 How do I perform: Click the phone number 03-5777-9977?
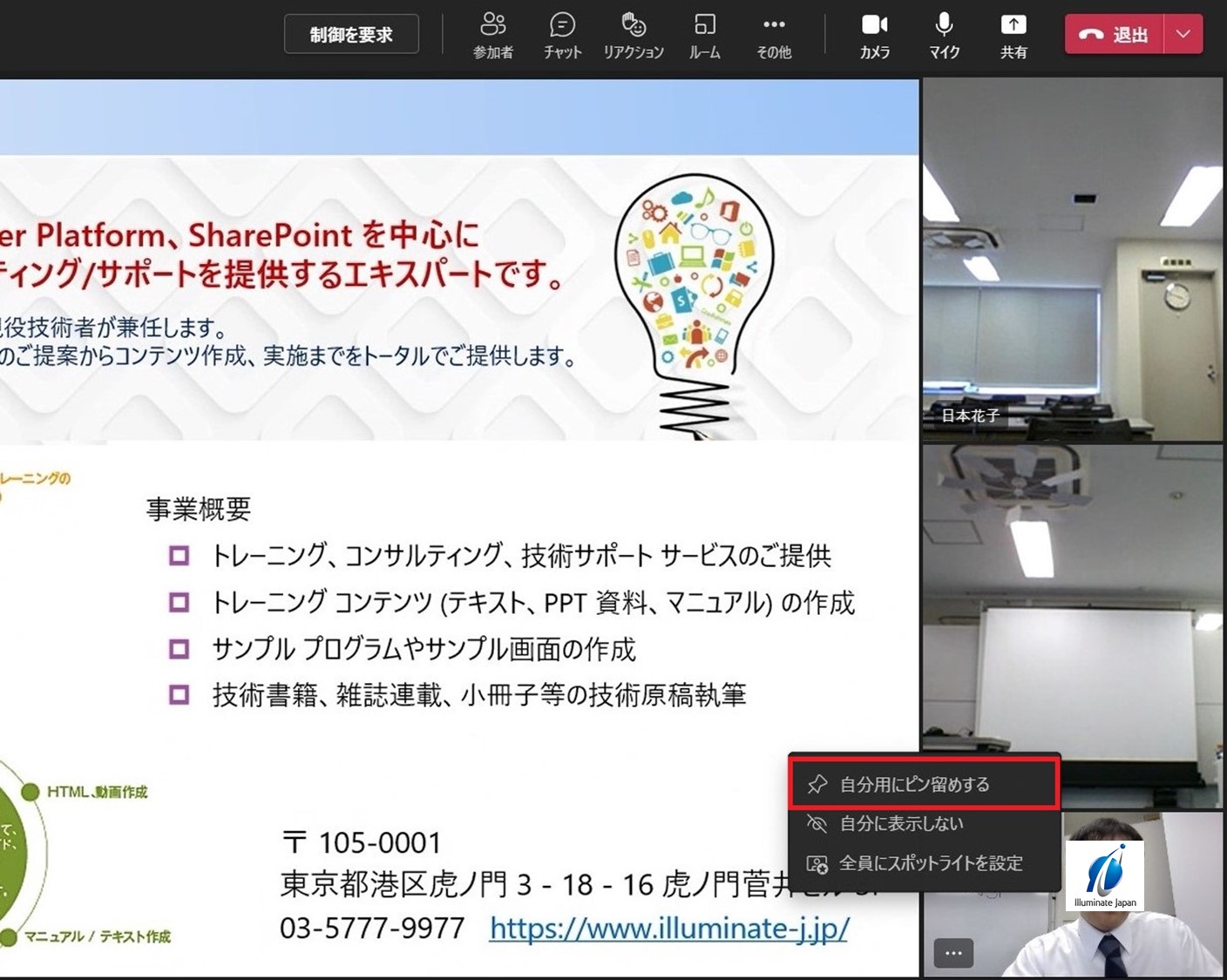tap(372, 928)
